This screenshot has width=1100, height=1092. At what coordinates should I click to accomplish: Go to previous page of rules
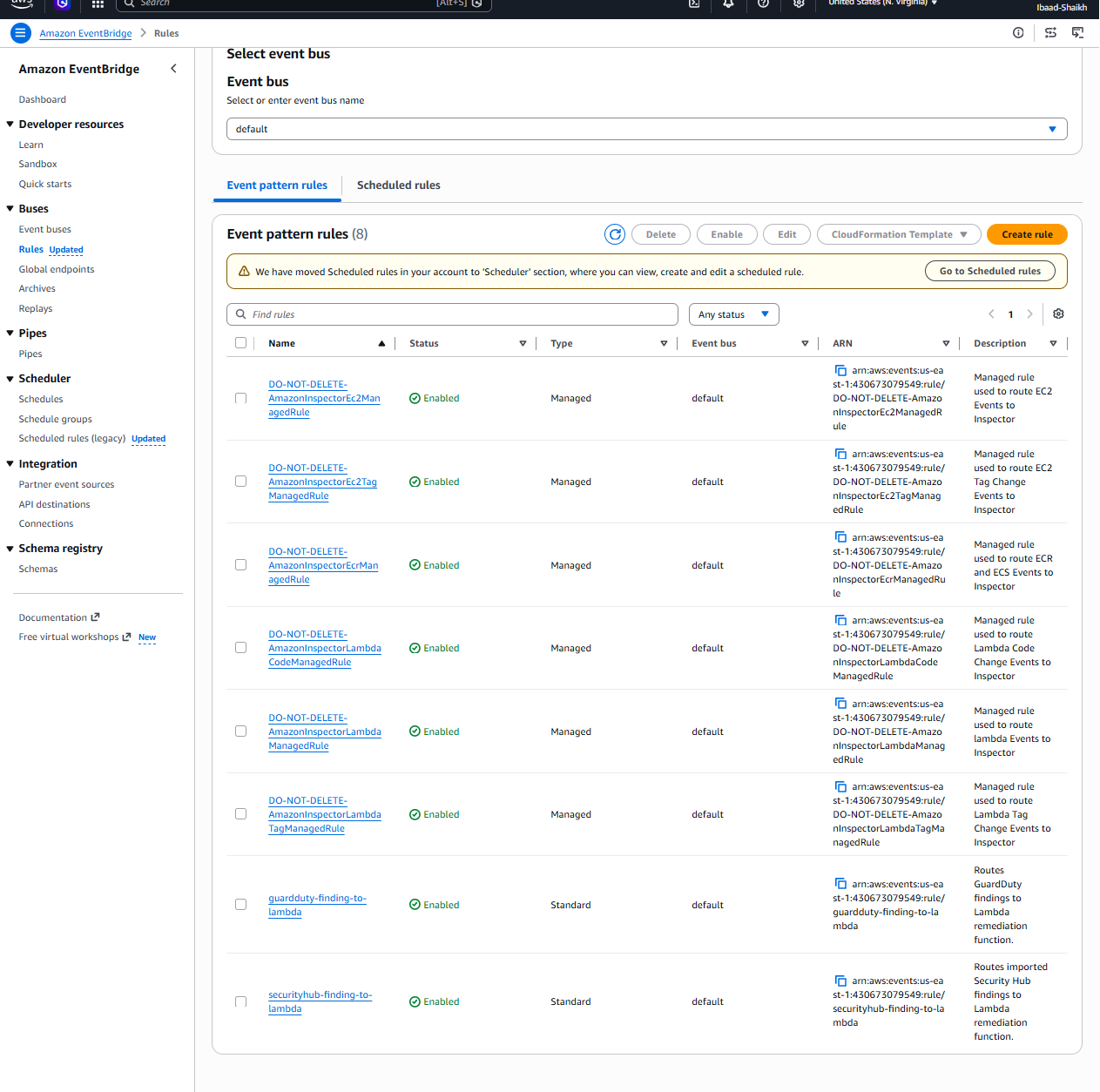(991, 314)
